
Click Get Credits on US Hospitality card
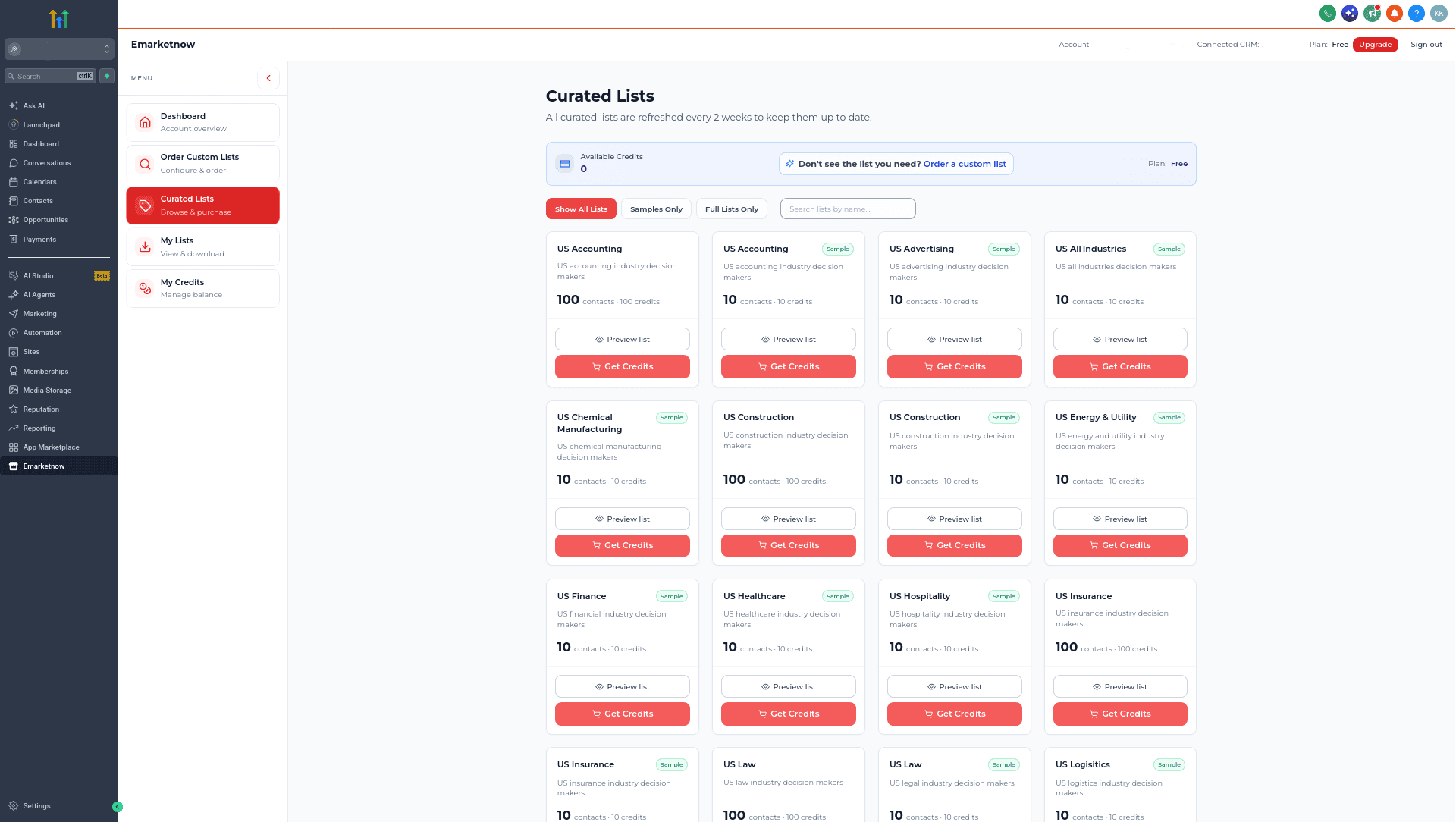(x=954, y=714)
